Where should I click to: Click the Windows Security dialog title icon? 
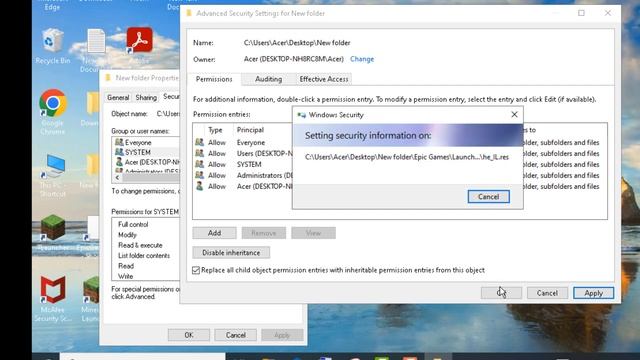(302, 115)
